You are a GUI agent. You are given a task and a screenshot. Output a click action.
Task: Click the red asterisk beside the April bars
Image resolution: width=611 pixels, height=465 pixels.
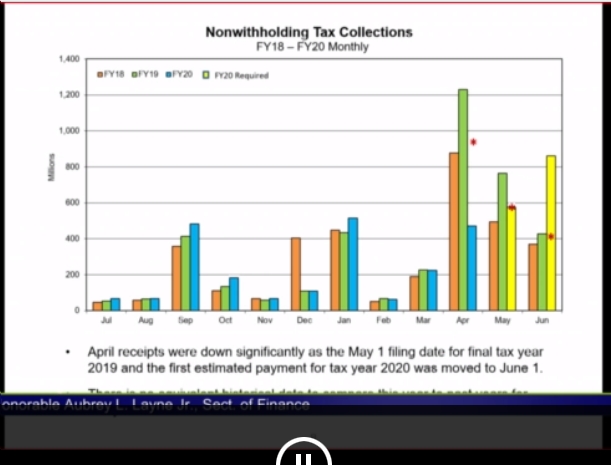pyautogui.click(x=473, y=142)
